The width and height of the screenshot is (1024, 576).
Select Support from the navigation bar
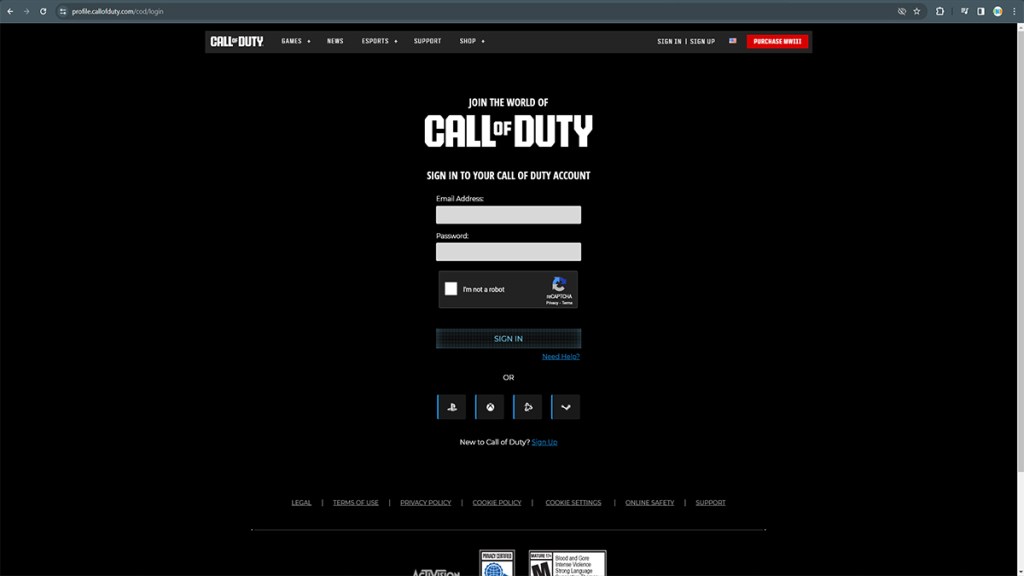[x=427, y=41]
